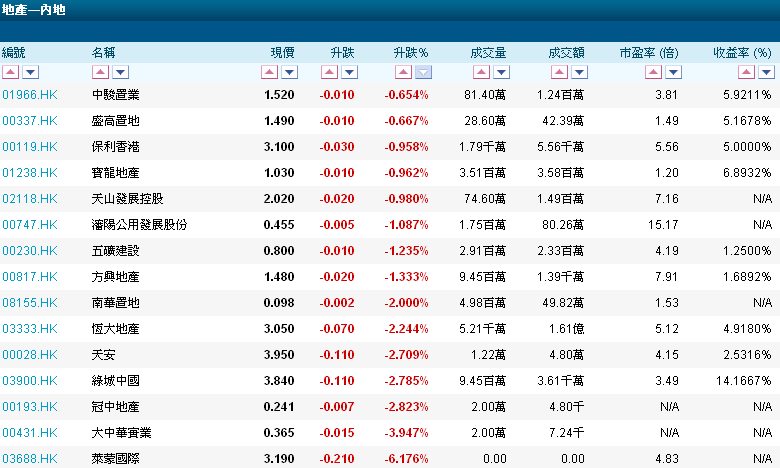This screenshot has height=468, width=780.
Task: Click the 14.1667% yield value
Action: 744,380
